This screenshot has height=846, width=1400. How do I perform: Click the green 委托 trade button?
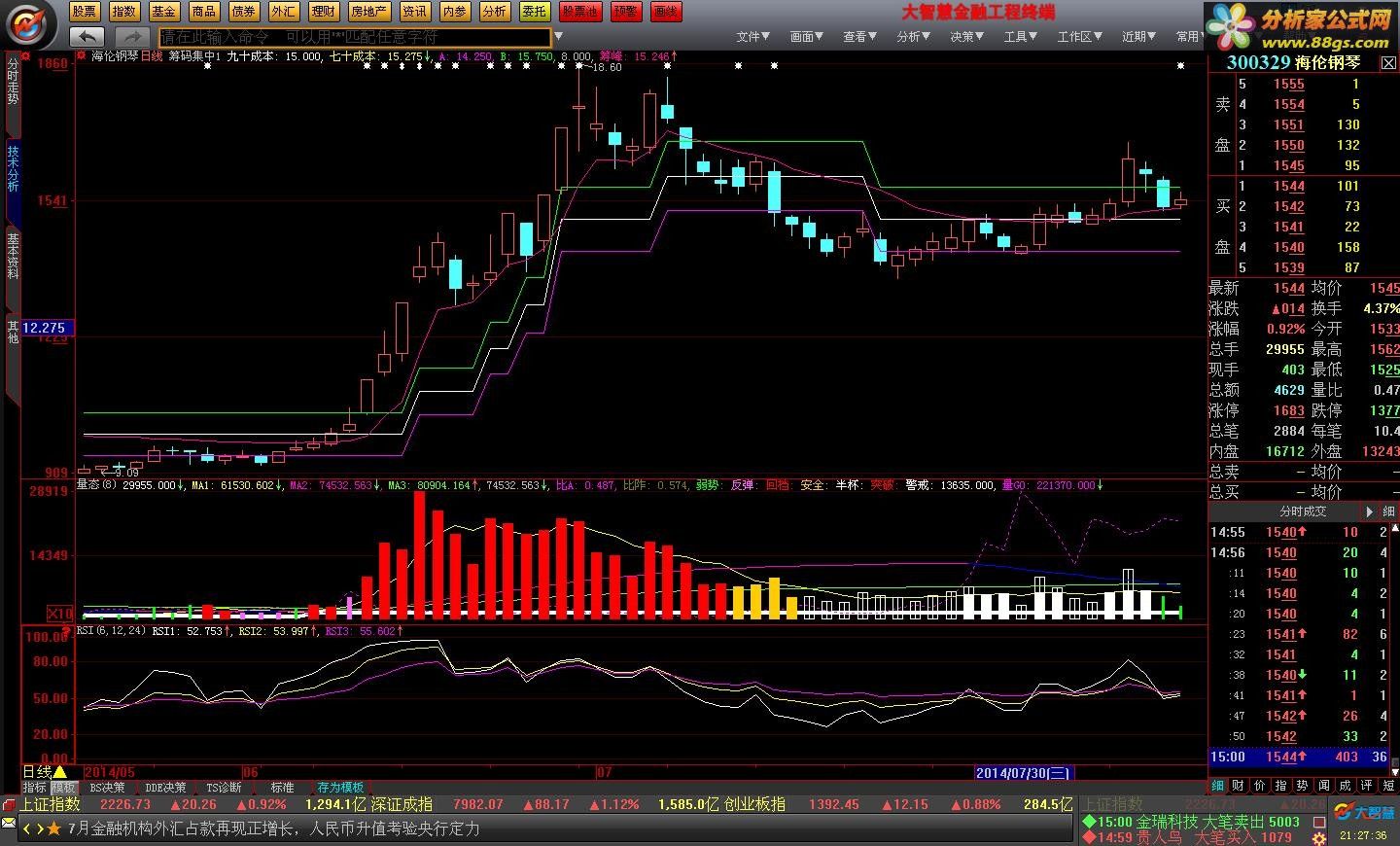pyautogui.click(x=534, y=12)
